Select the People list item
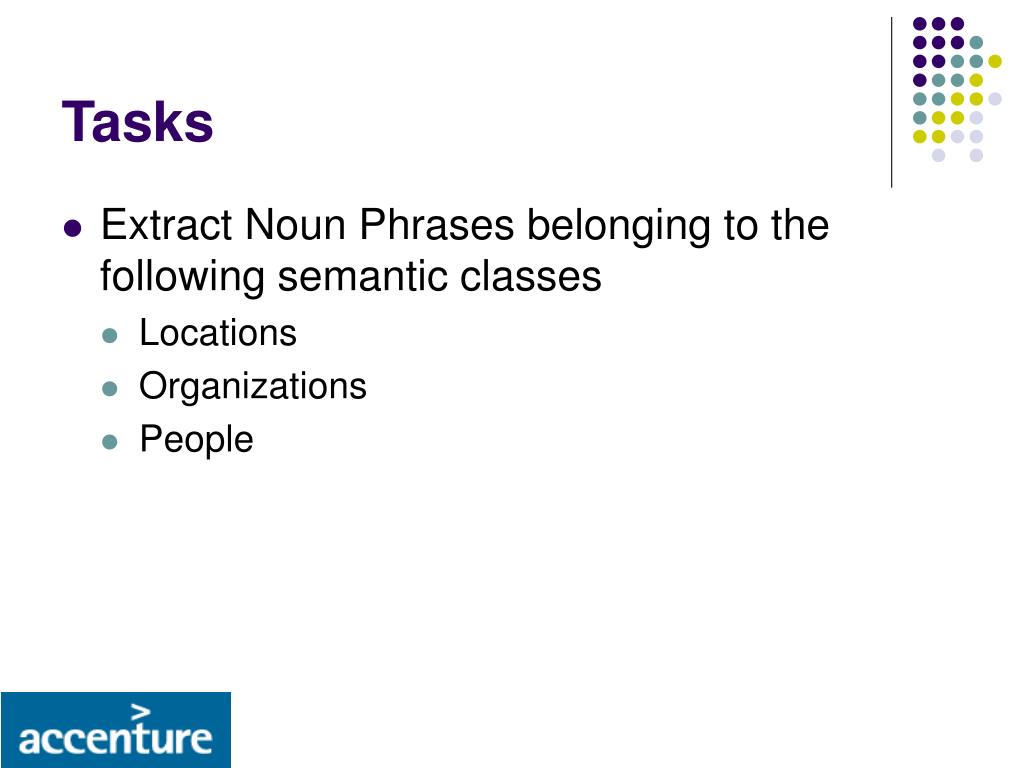1024x768 pixels. click(196, 440)
